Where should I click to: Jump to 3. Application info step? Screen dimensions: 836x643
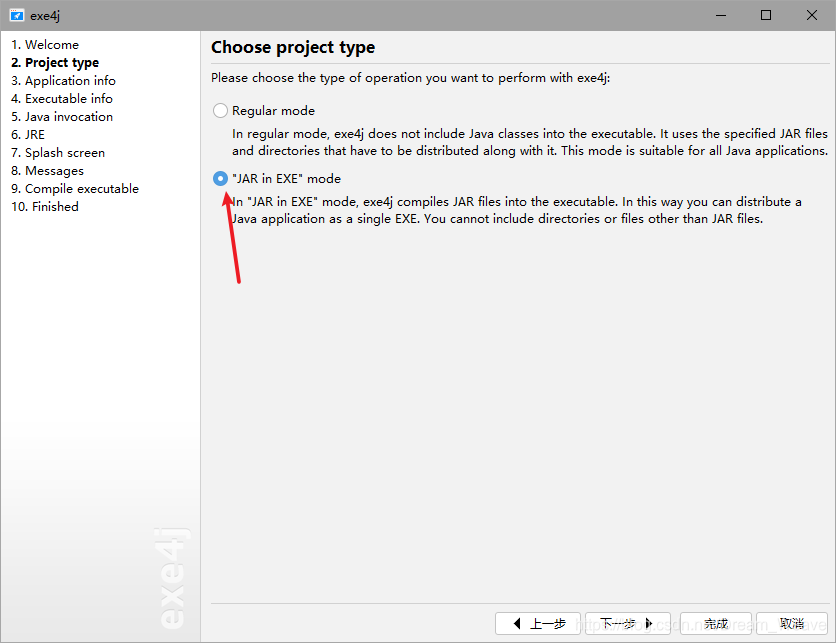(63, 81)
